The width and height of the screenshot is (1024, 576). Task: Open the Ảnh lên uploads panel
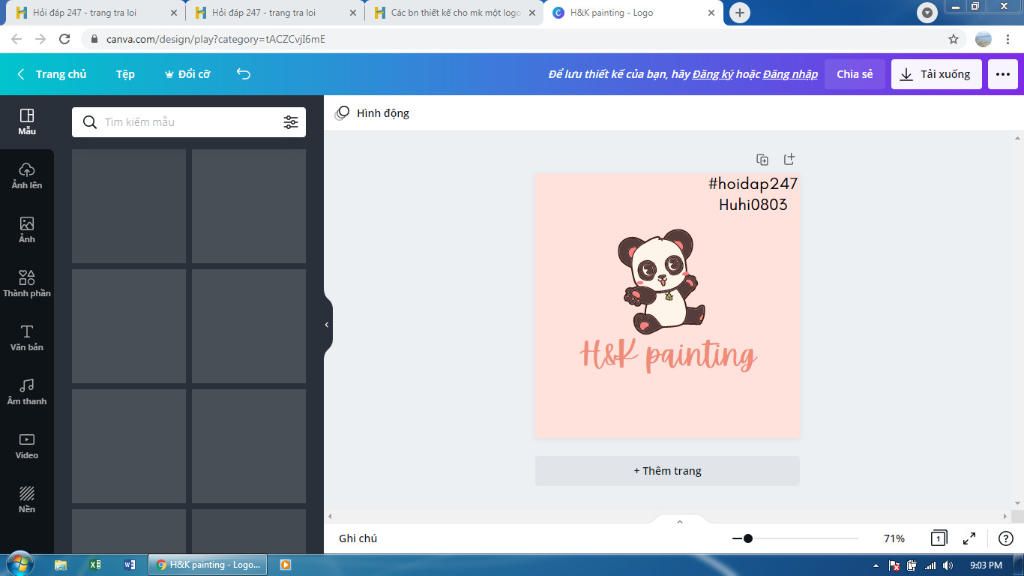27,176
